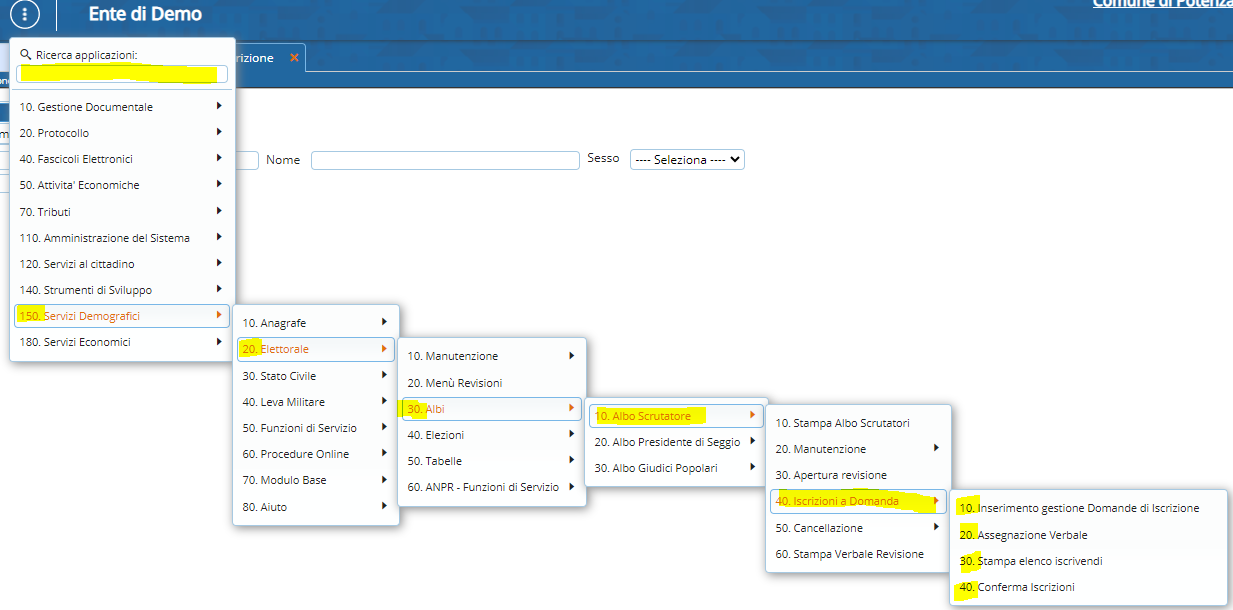This screenshot has width=1233, height=610.
Task: Click the three-dot applications menu icon
Action: tap(27, 14)
